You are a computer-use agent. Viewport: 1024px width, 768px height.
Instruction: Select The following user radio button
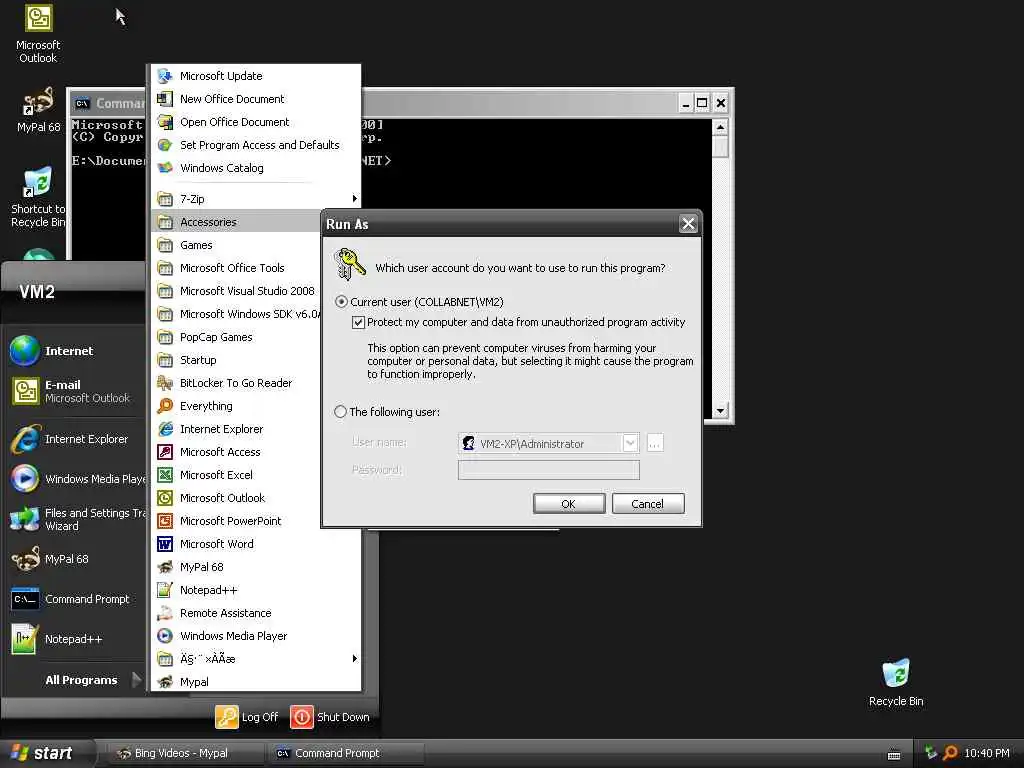pyautogui.click(x=340, y=411)
